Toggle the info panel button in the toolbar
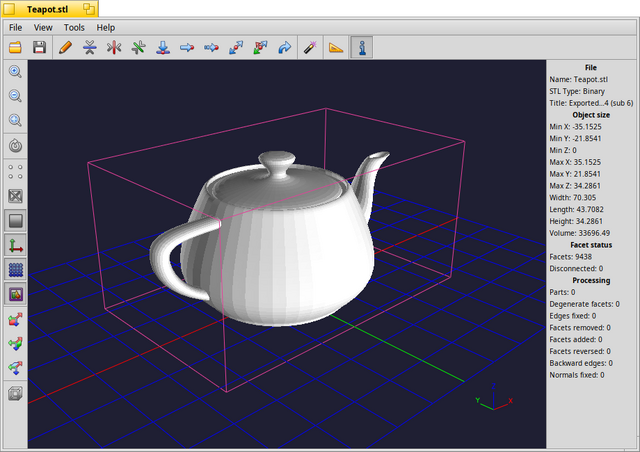Viewport: 640px width, 452px height. pyautogui.click(x=362, y=47)
